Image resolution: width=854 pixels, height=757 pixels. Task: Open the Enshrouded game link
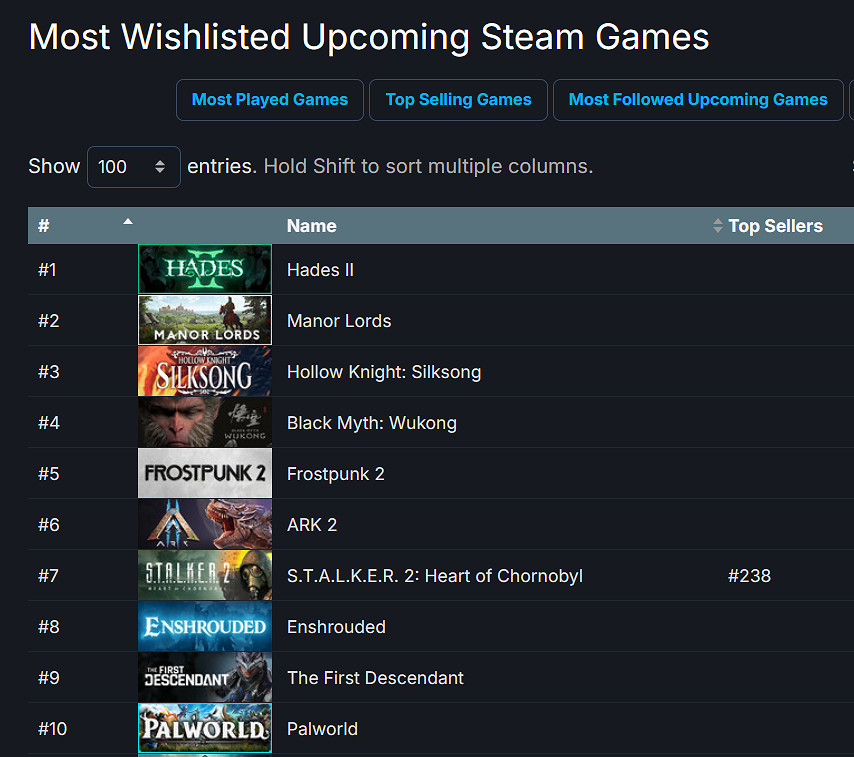pyautogui.click(x=336, y=627)
